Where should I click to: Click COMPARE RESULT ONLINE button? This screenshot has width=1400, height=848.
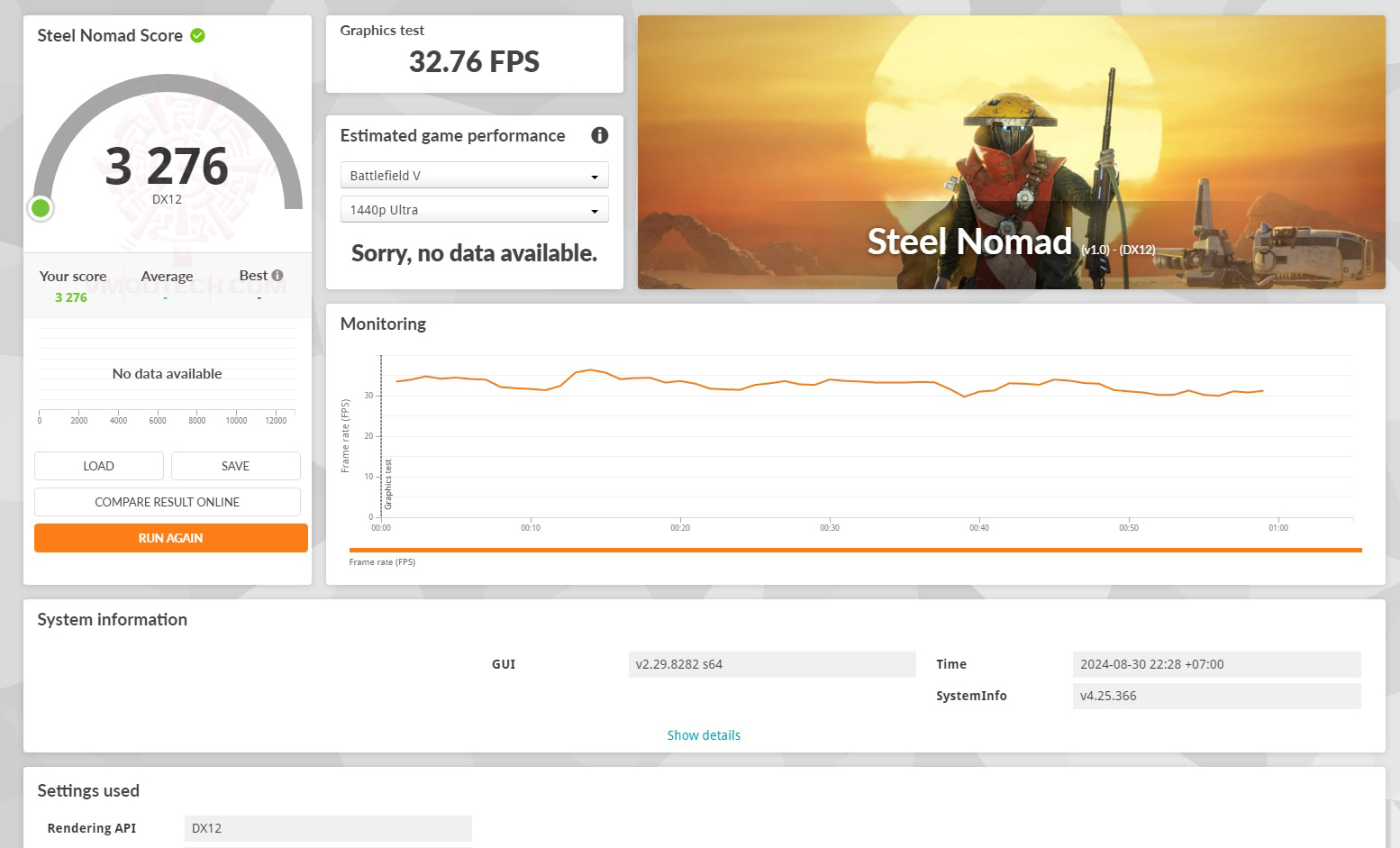pos(168,502)
